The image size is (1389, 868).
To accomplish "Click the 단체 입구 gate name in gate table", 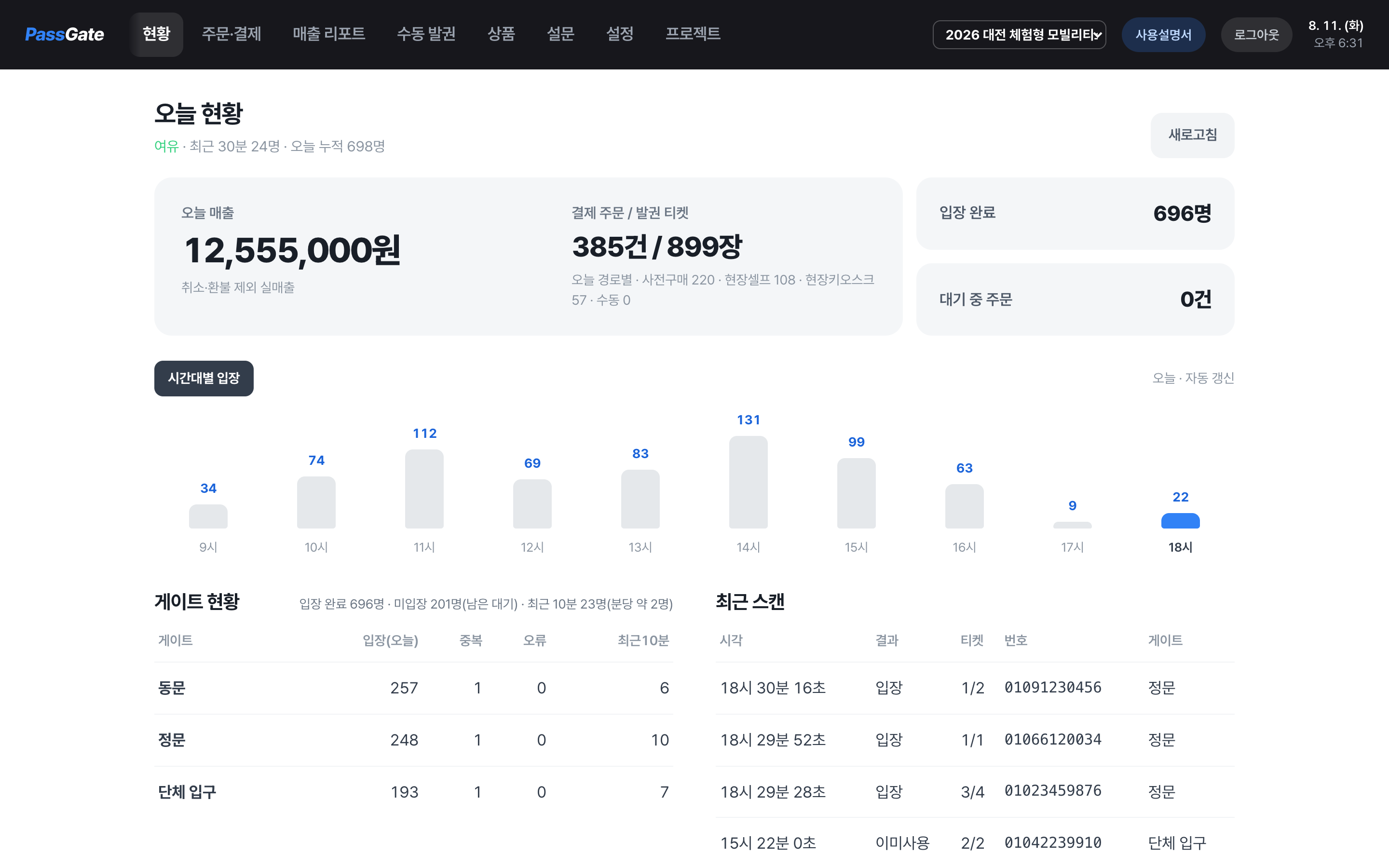I will 187,792.
